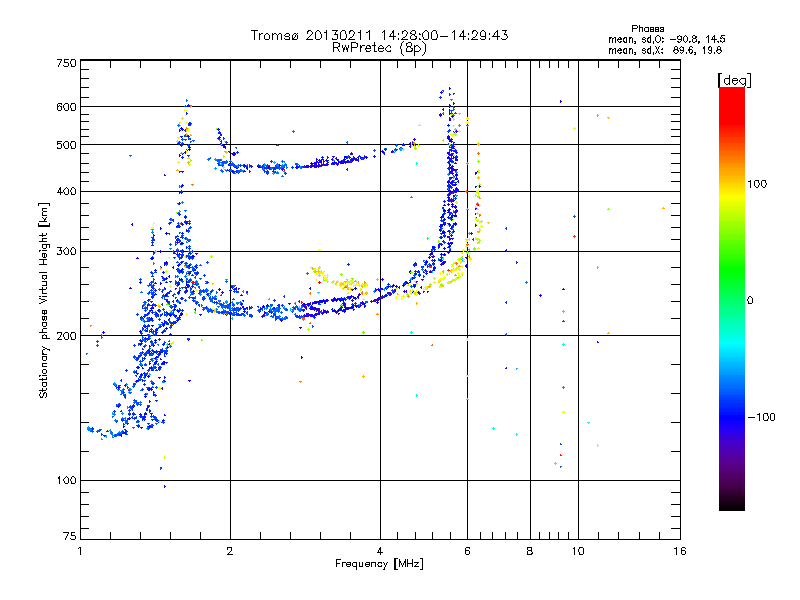Click the '[deg]' colorbar unit label
This screenshot has height=600, width=800.
[x=734, y=80]
